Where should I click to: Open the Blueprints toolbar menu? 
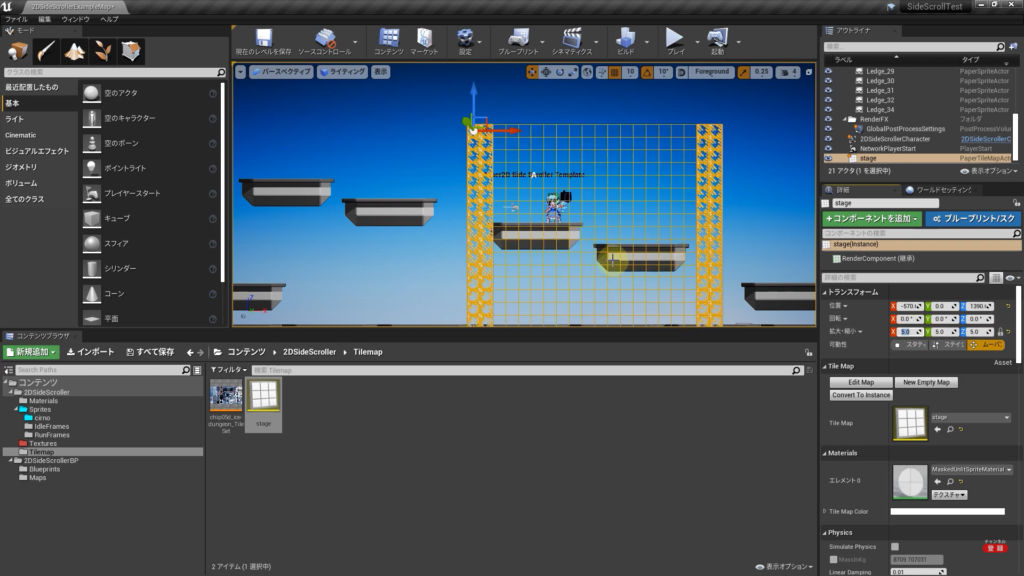tap(517, 40)
